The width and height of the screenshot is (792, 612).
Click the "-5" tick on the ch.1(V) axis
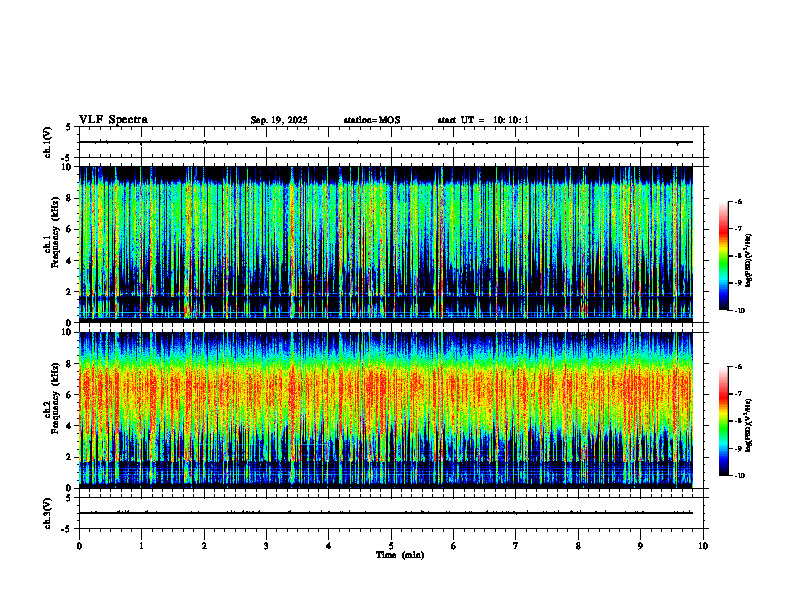point(67,158)
